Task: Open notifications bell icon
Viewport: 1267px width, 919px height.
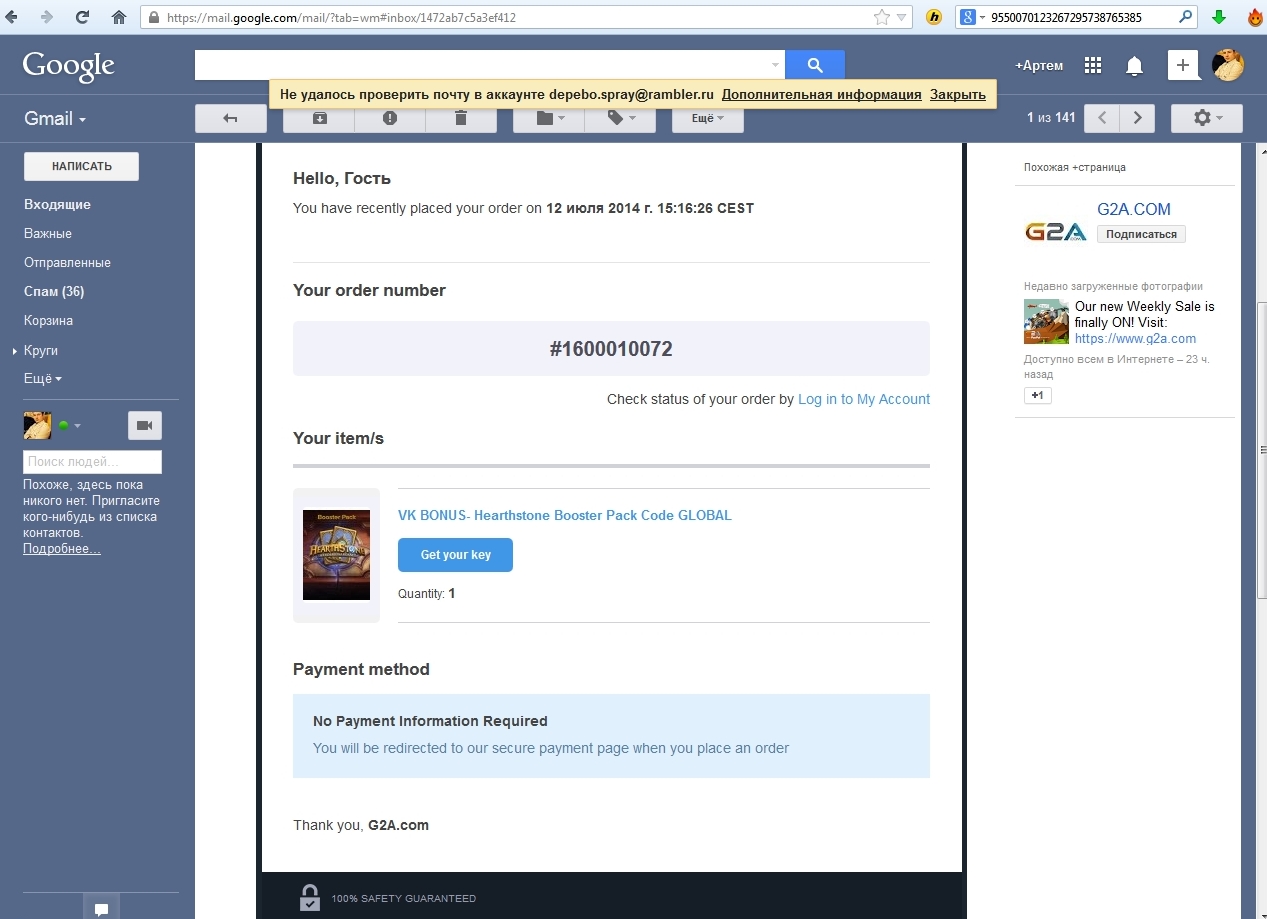Action: click(1134, 66)
